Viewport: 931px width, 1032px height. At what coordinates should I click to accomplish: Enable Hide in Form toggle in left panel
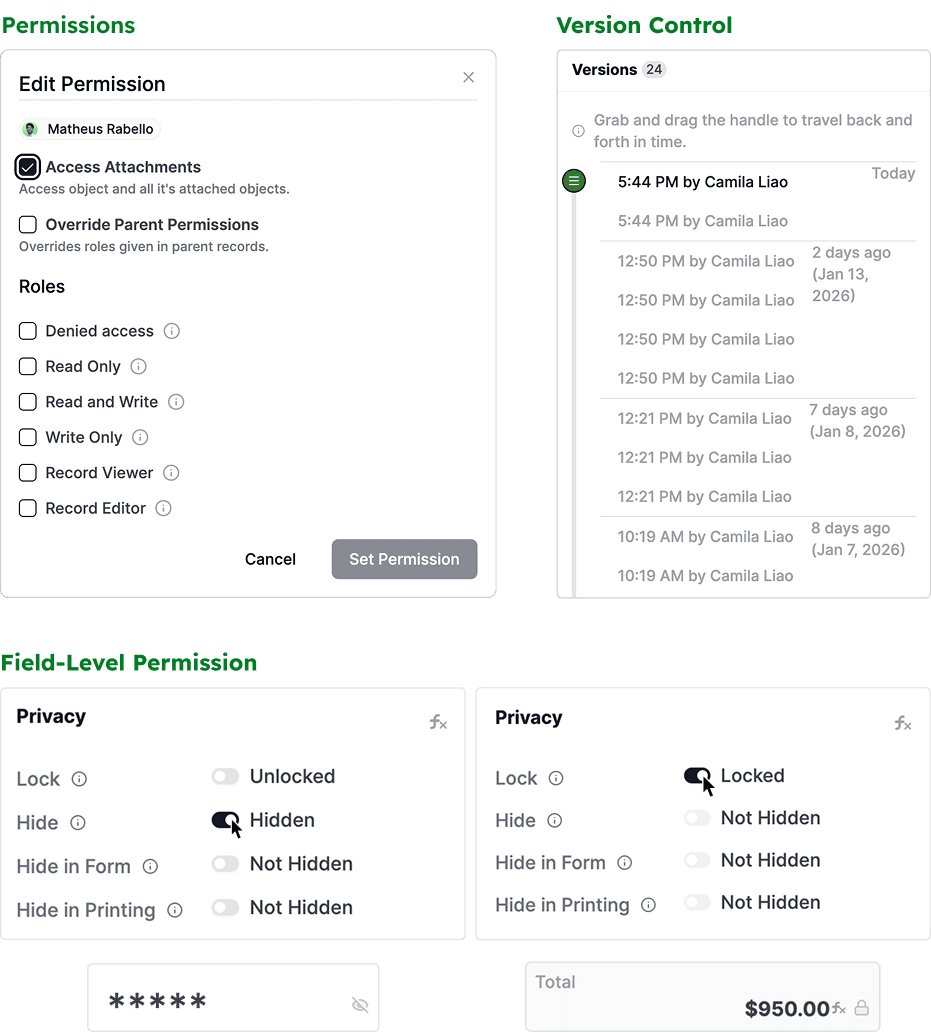225,864
